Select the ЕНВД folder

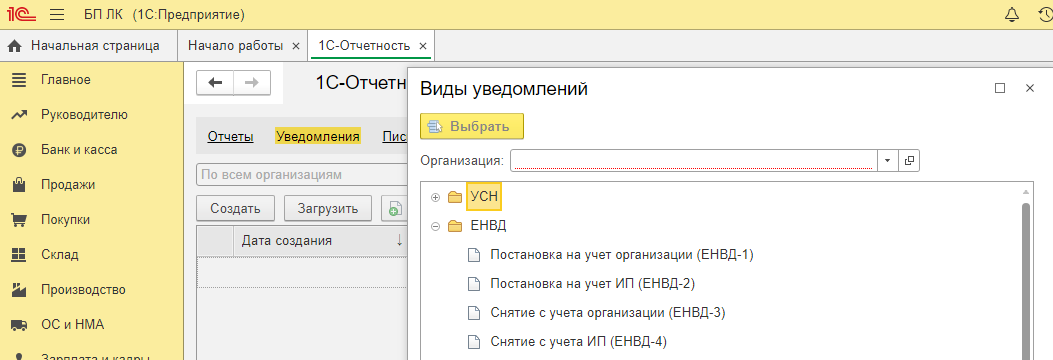[x=488, y=226]
